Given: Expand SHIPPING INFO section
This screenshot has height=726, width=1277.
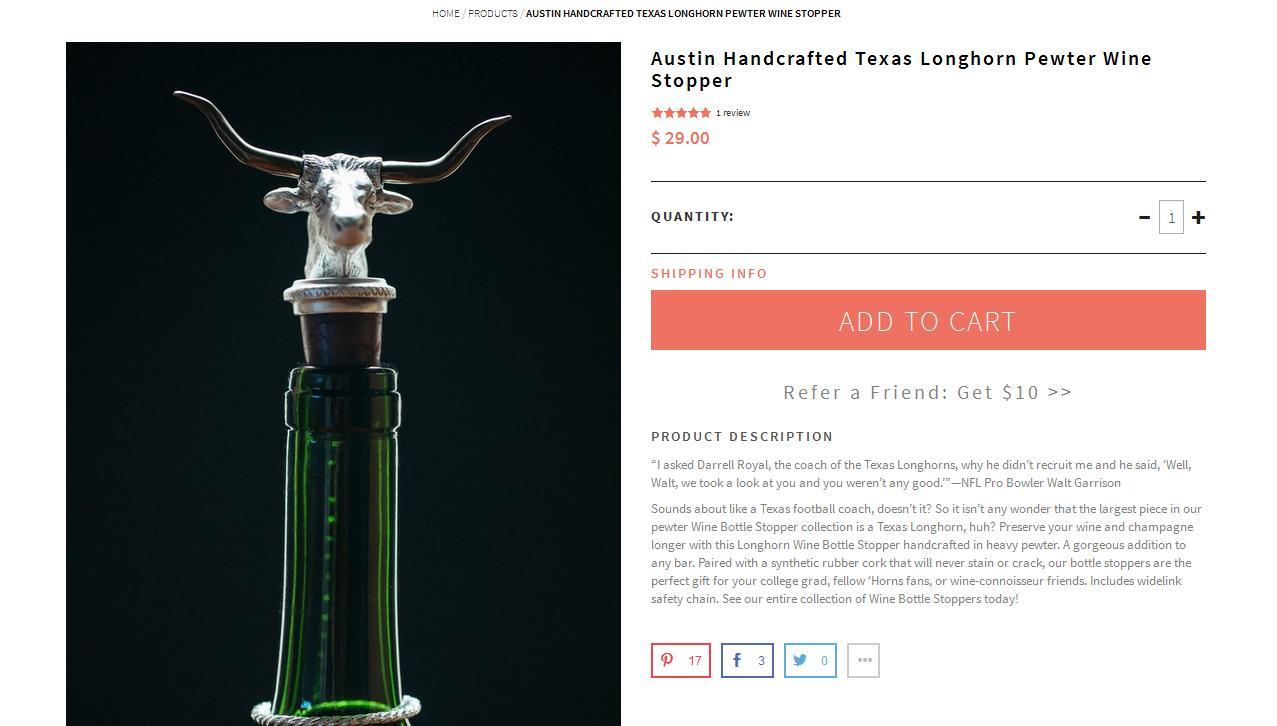Looking at the screenshot, I should pyautogui.click(x=709, y=273).
